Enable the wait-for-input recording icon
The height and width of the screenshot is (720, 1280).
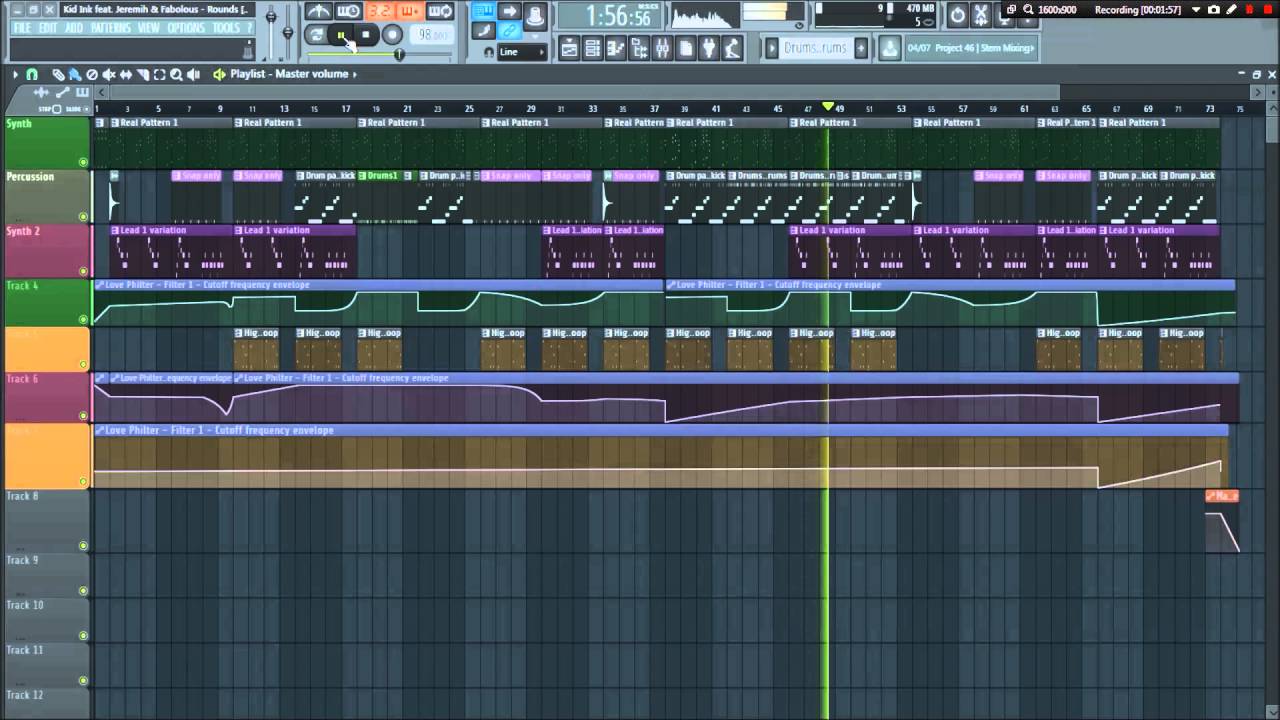coord(348,11)
